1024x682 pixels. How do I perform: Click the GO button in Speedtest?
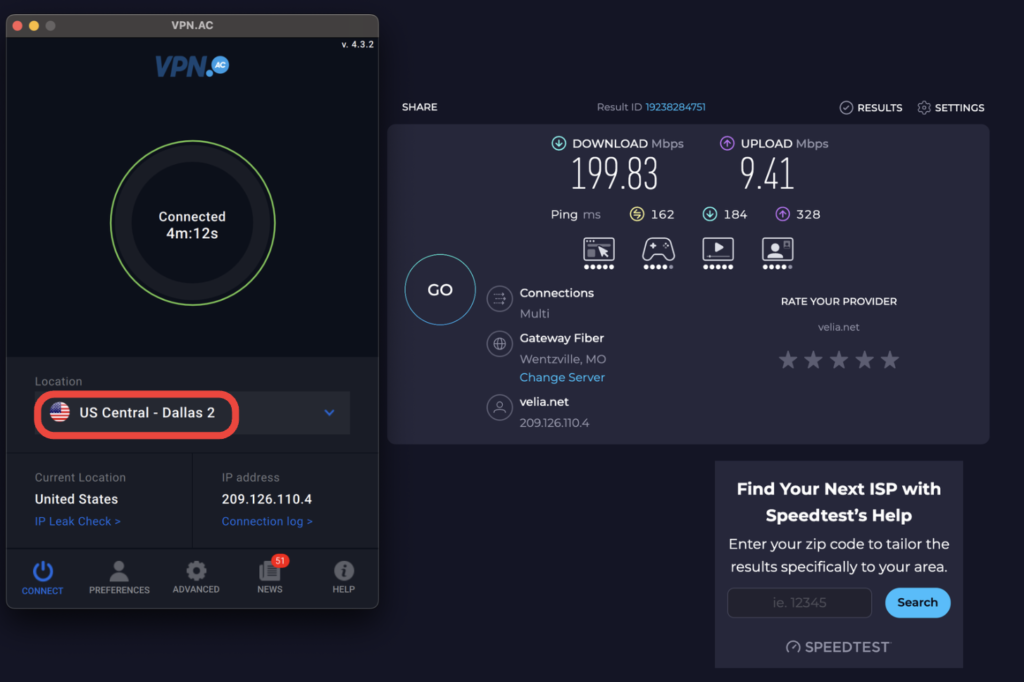coord(440,289)
